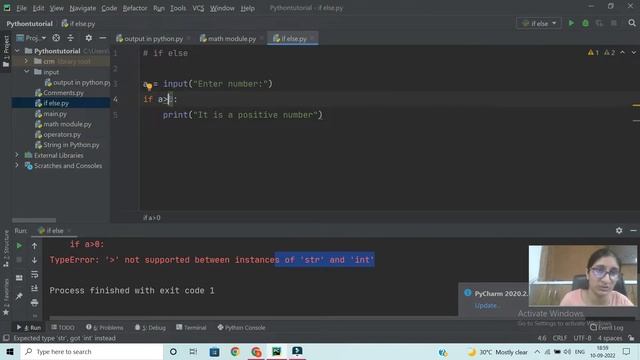
Task: Click 4 spaces indent setting
Action: pyautogui.click(x=610, y=338)
